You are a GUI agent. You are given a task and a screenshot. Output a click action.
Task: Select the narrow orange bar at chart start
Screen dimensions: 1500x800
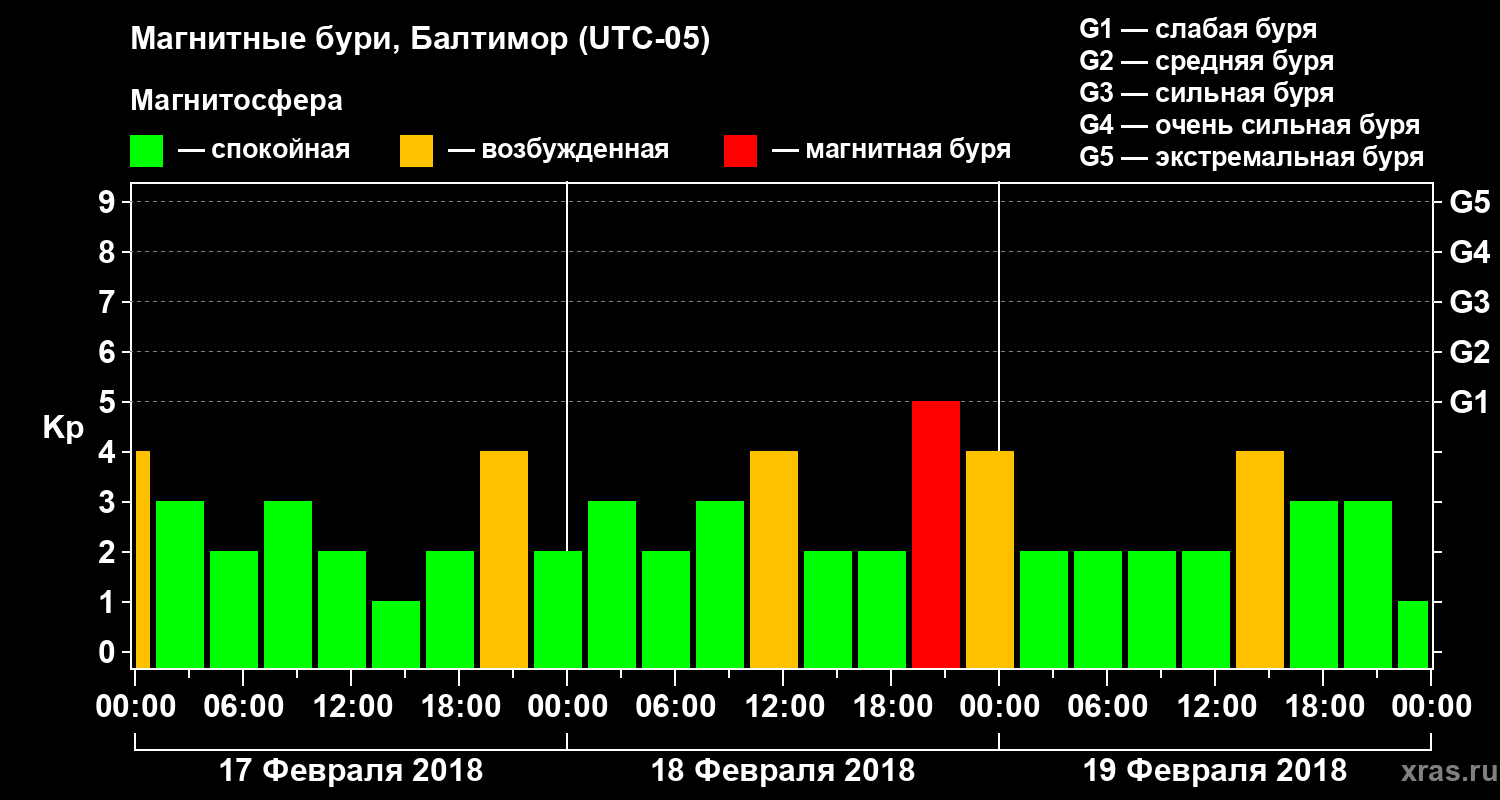tap(142, 560)
